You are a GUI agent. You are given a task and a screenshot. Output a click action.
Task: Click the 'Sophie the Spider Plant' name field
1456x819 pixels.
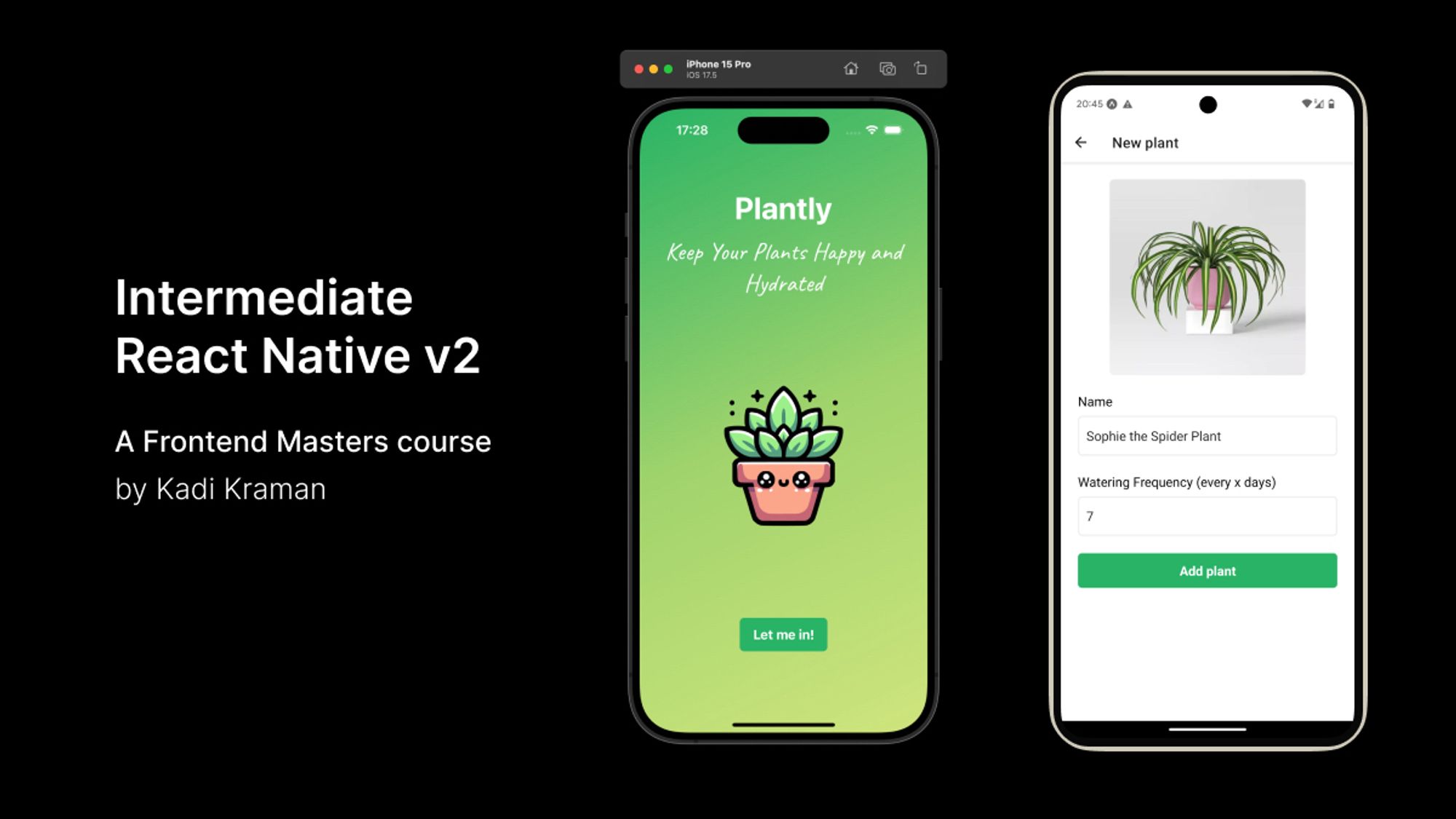coord(1206,436)
